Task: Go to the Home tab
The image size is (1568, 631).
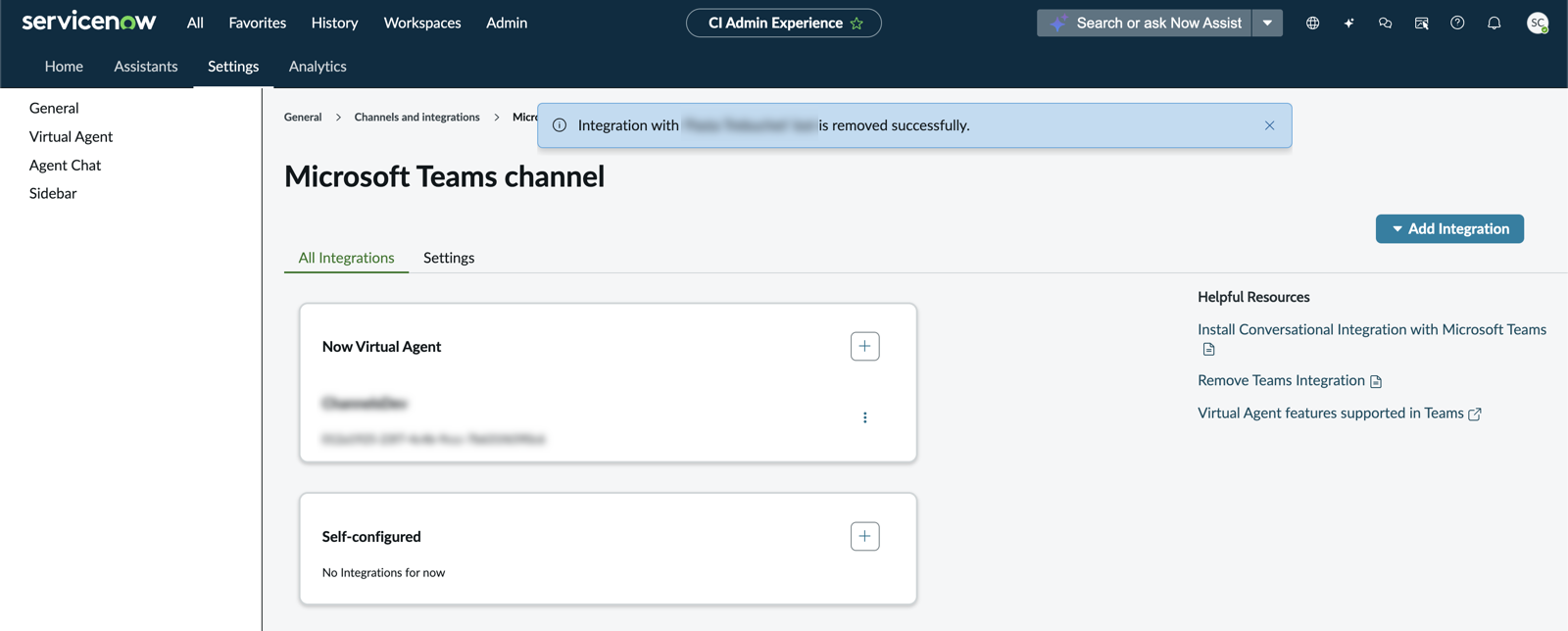Action: (x=64, y=67)
